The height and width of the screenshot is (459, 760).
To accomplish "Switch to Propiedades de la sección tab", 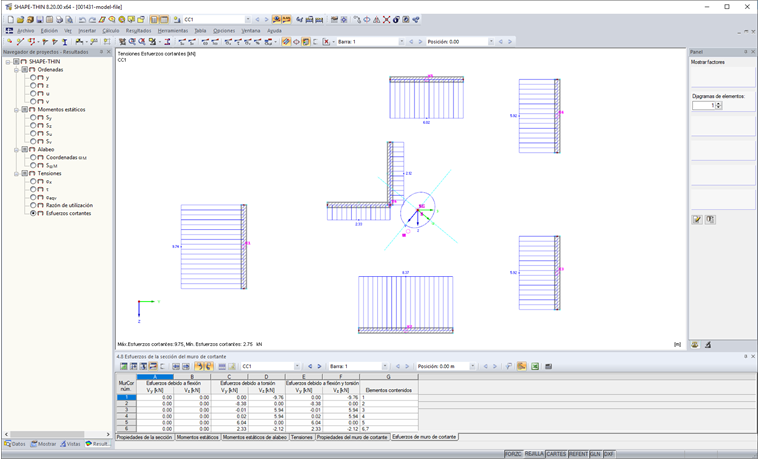I will tap(144, 437).
